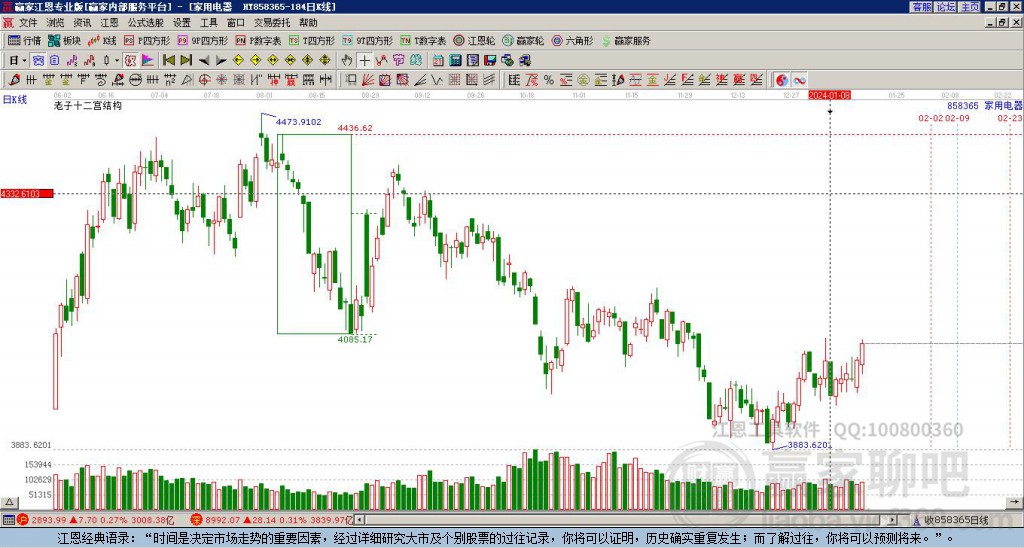Click the 主页 homepage link
The image size is (1024, 548).
pos(969,6)
